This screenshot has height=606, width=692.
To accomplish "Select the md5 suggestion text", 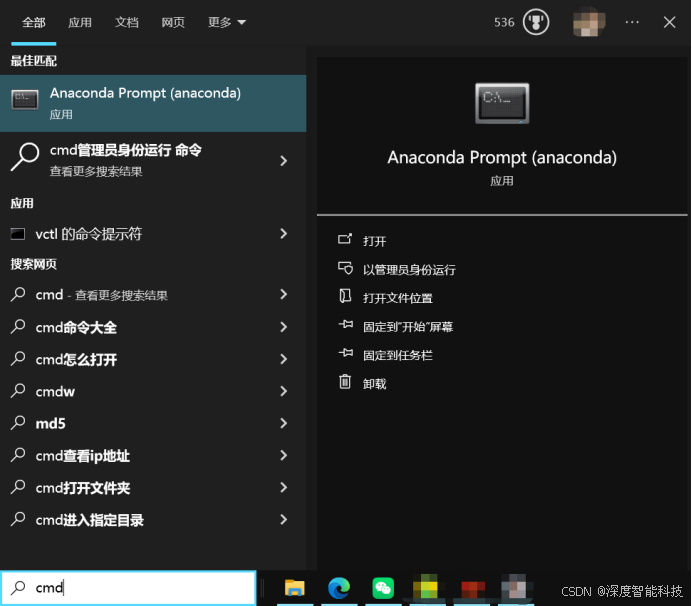I will pyautogui.click(x=50, y=424).
